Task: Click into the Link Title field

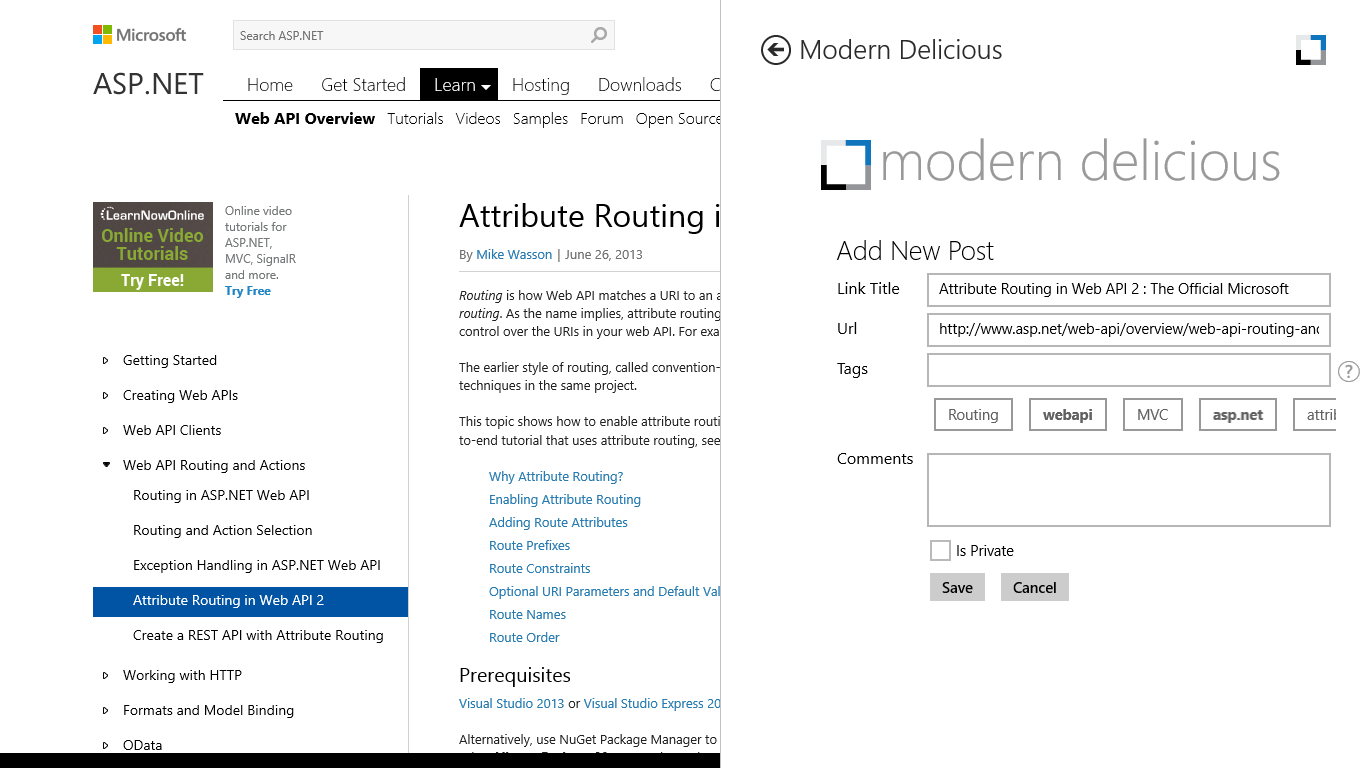Action: pos(1129,289)
